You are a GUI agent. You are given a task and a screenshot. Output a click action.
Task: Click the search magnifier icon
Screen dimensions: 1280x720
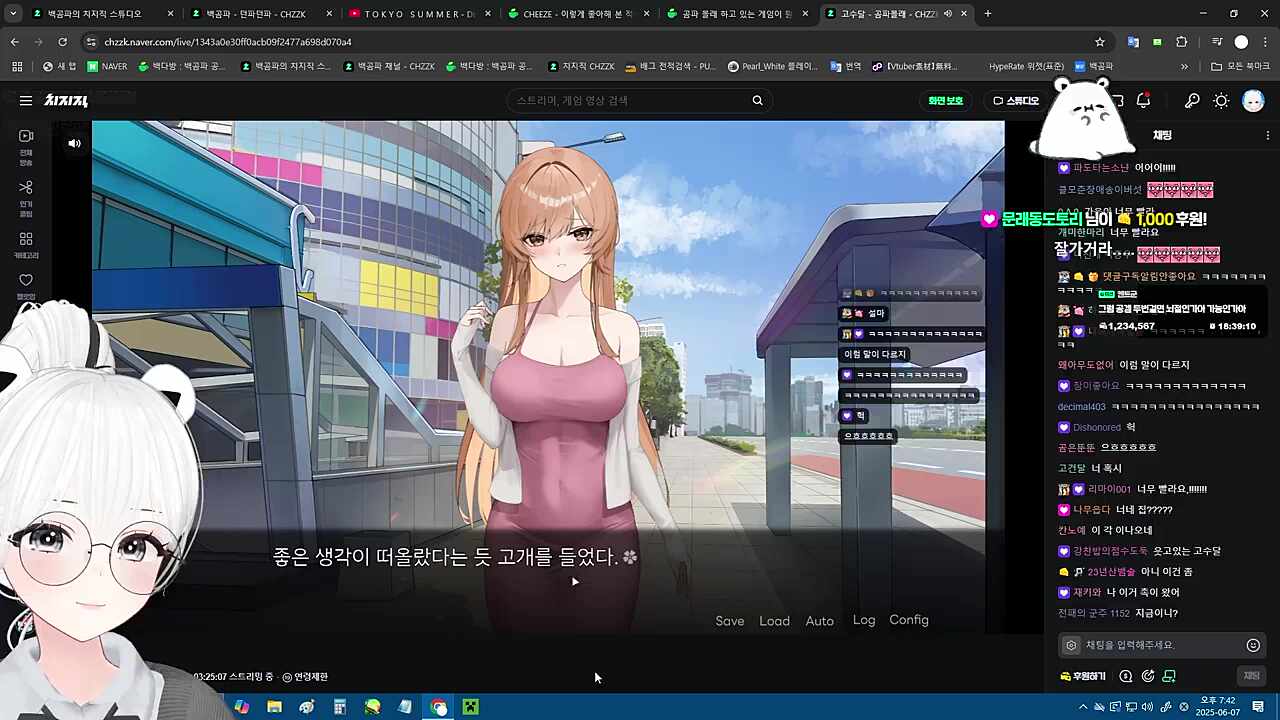point(757,100)
